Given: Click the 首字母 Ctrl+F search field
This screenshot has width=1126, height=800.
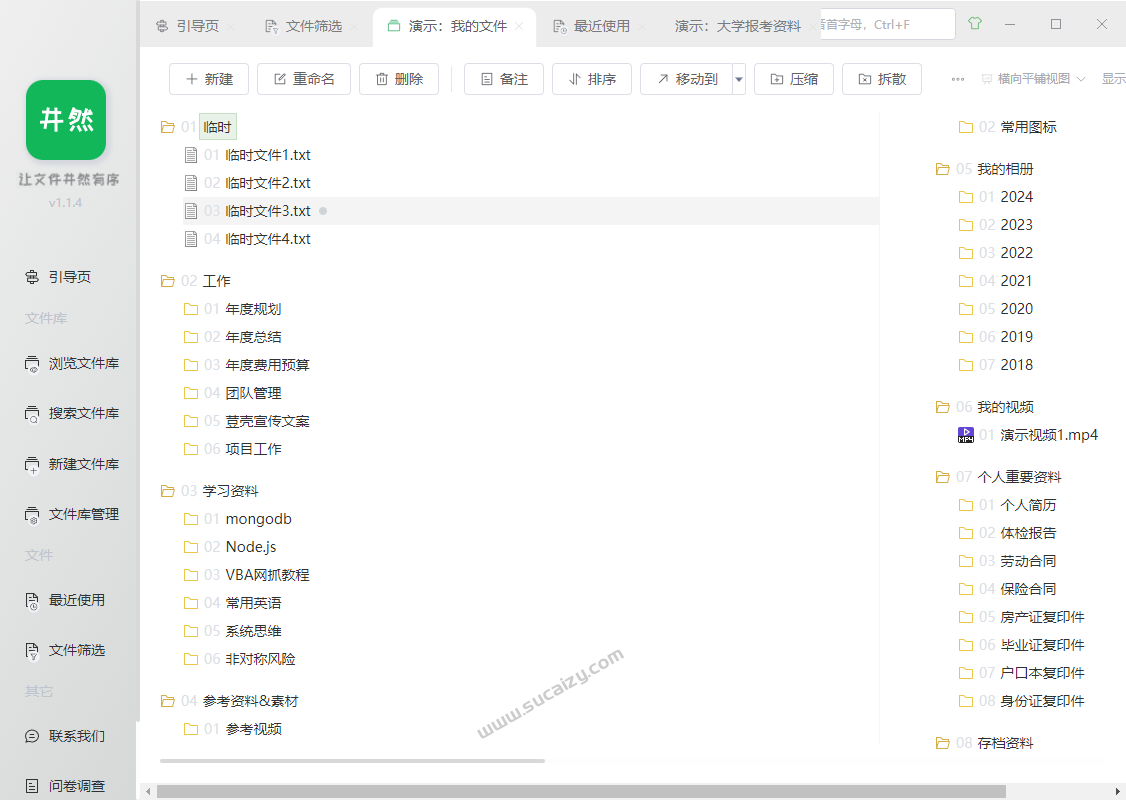Looking at the screenshot, I should pos(887,24).
